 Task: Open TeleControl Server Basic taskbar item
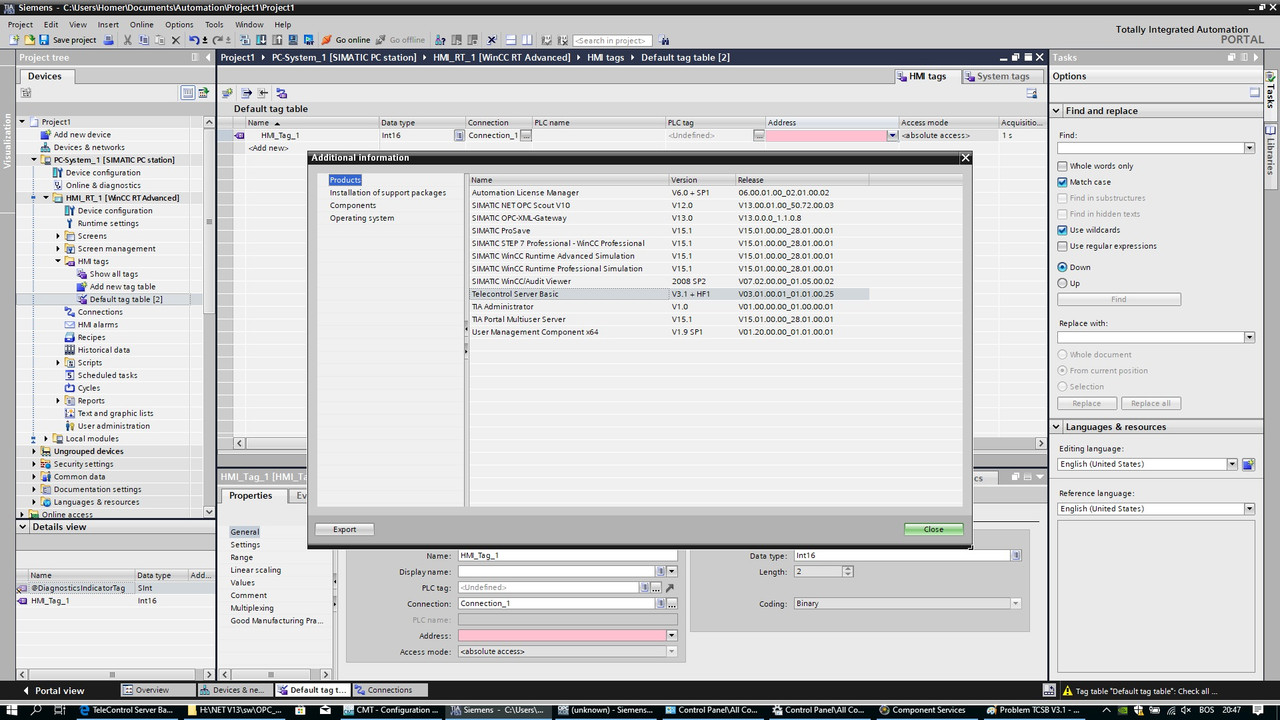(126, 710)
